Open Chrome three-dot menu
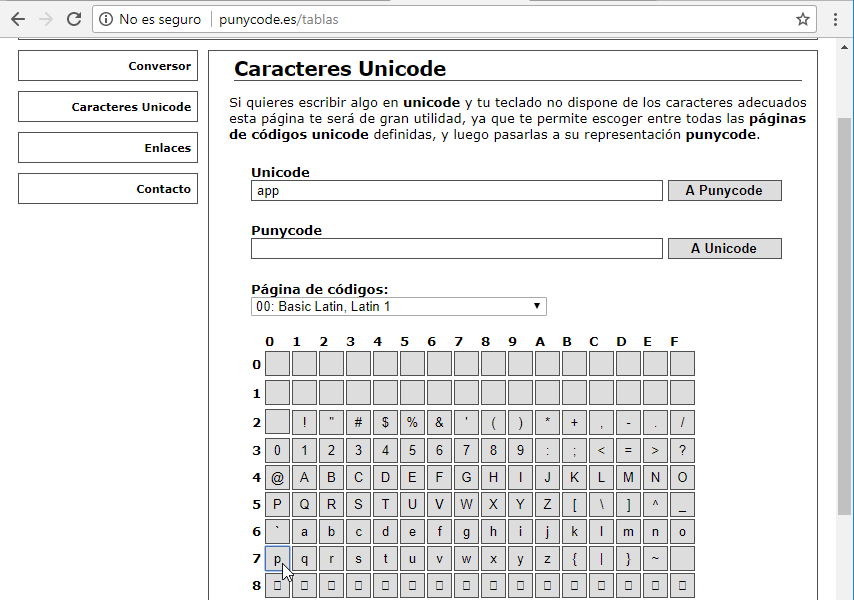This screenshot has height=600, width=854. (835, 19)
